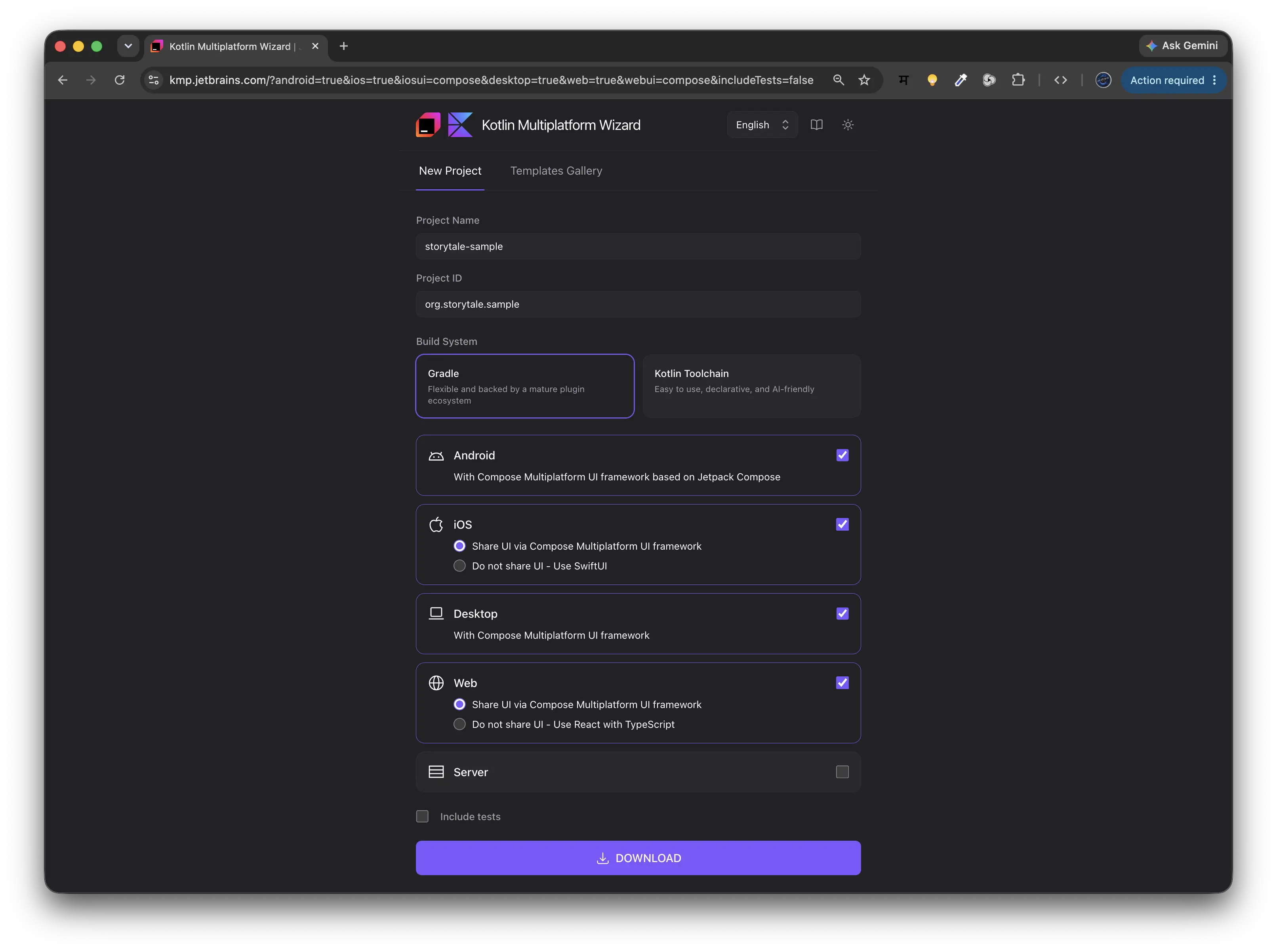Select Web Share UI via Compose option

click(x=459, y=704)
